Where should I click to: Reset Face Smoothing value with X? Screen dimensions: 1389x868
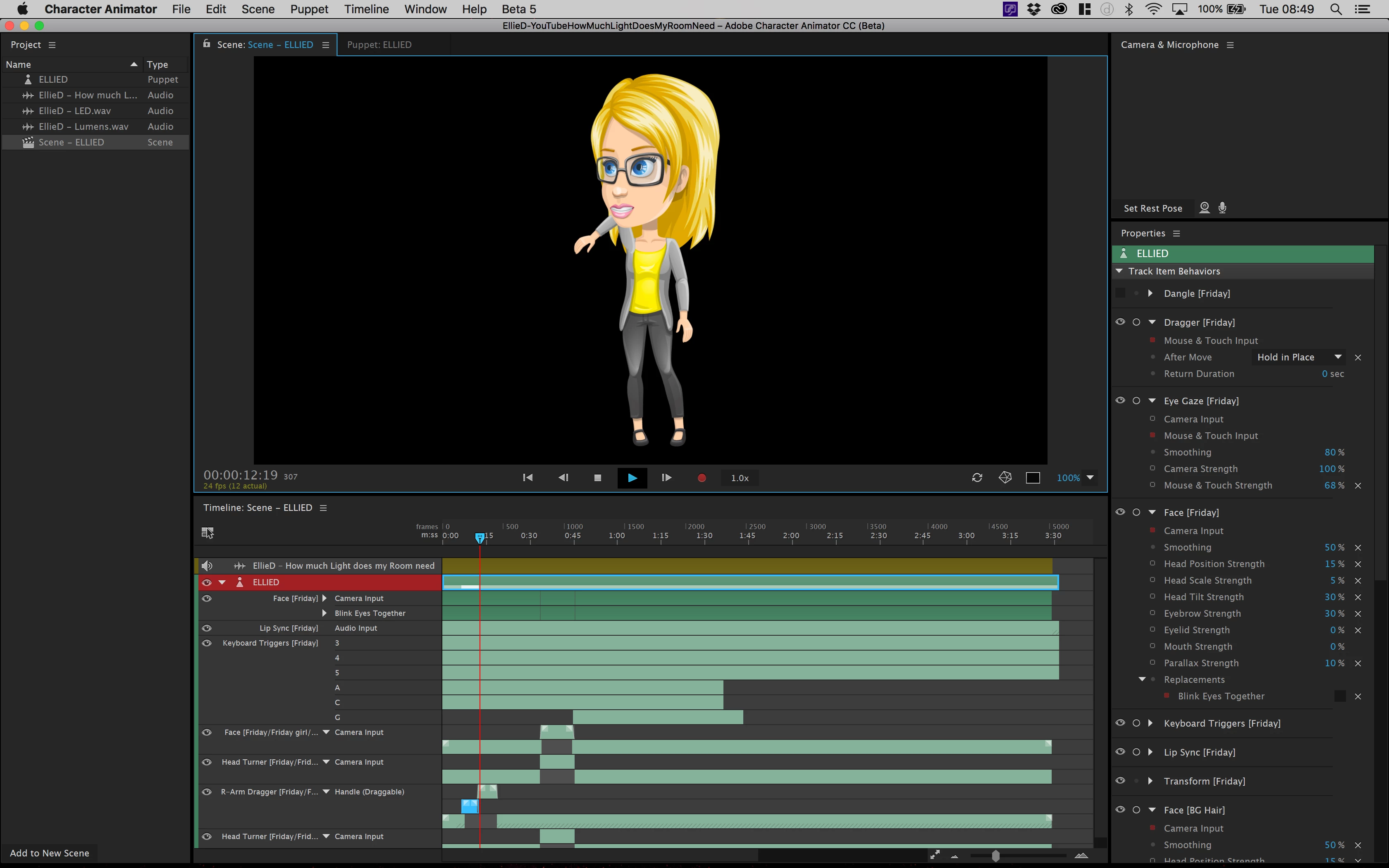(x=1358, y=548)
